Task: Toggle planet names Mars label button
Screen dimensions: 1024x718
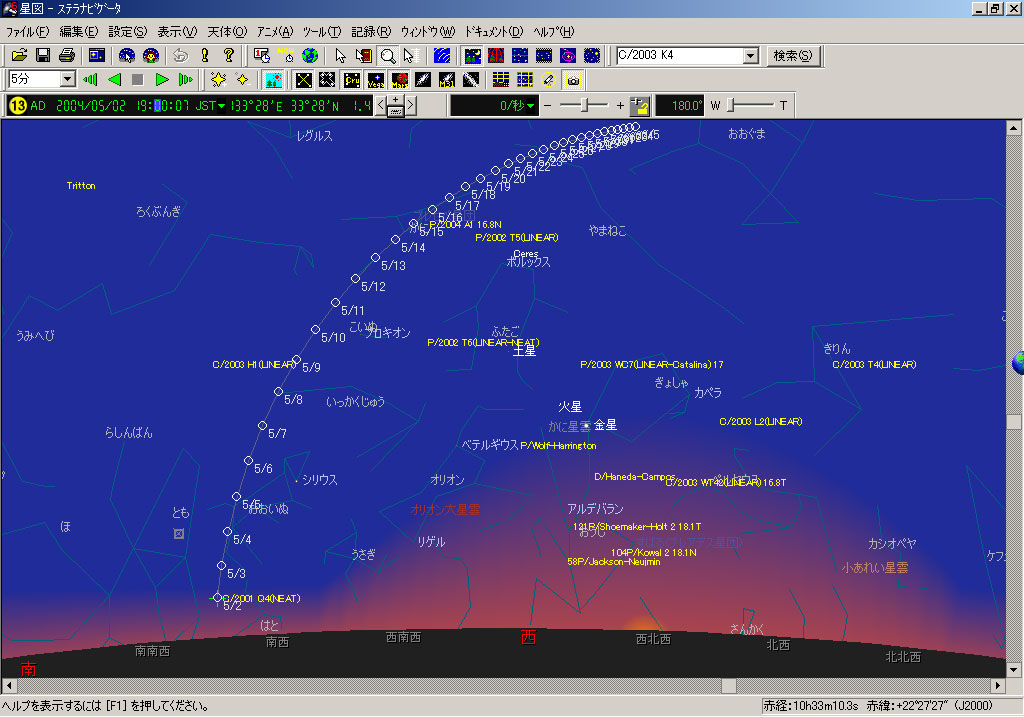Action: (x=400, y=80)
